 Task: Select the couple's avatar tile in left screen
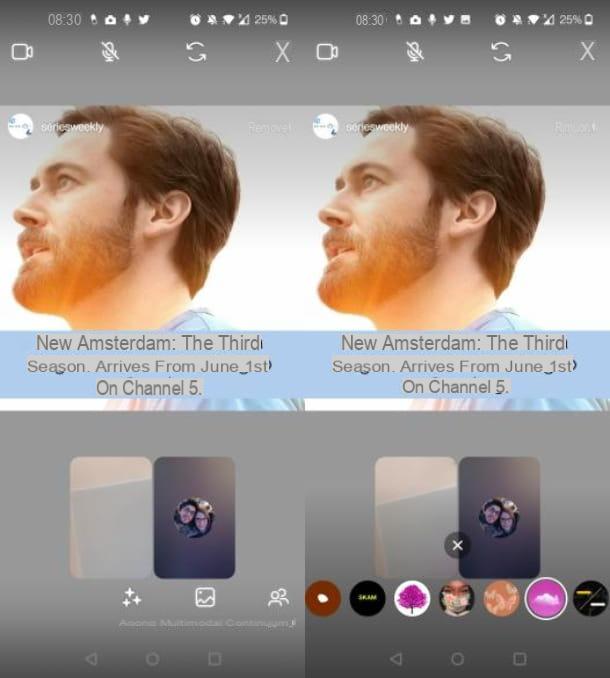point(195,517)
